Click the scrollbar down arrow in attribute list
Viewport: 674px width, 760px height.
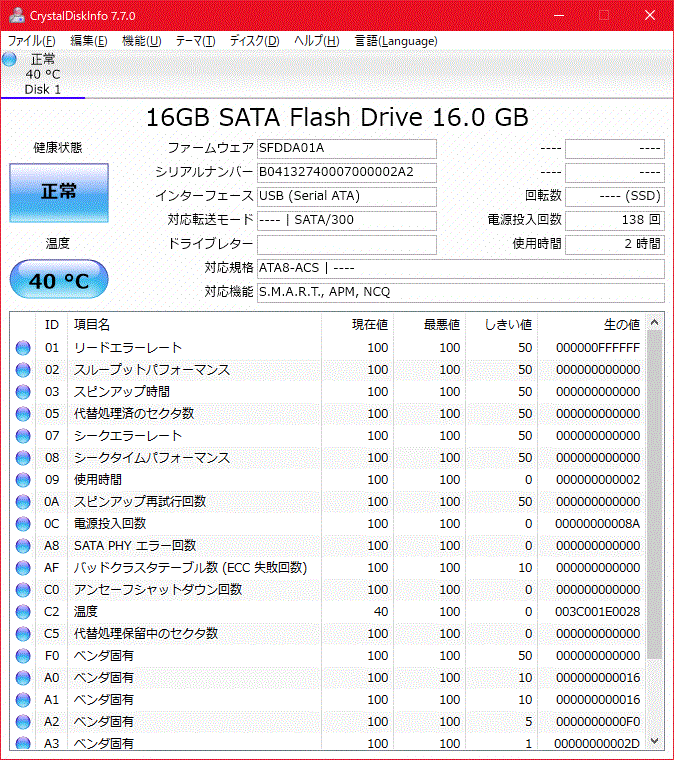click(x=655, y=741)
